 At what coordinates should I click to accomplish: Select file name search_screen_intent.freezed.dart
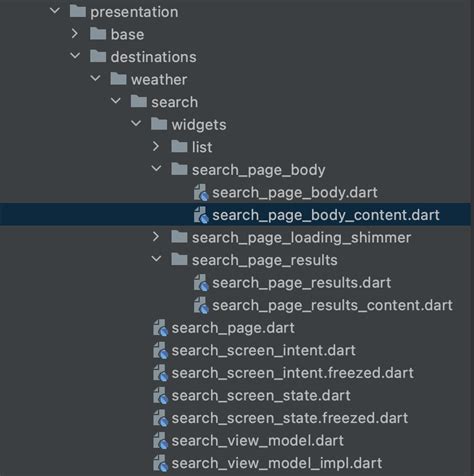293,373
